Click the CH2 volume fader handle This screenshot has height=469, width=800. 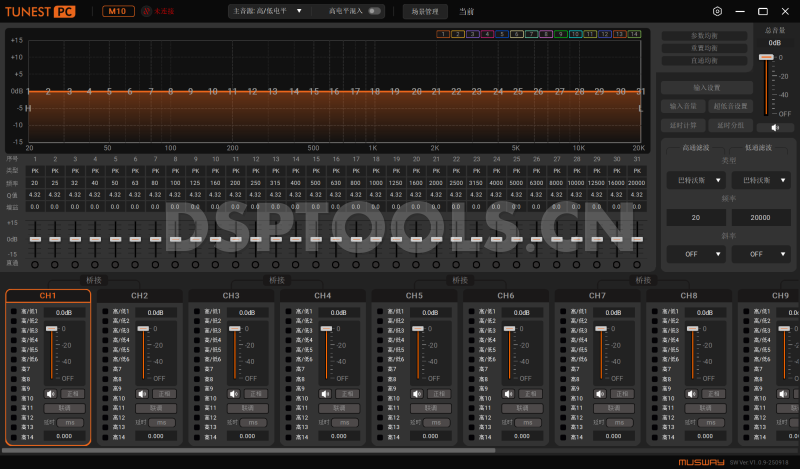(x=142, y=328)
